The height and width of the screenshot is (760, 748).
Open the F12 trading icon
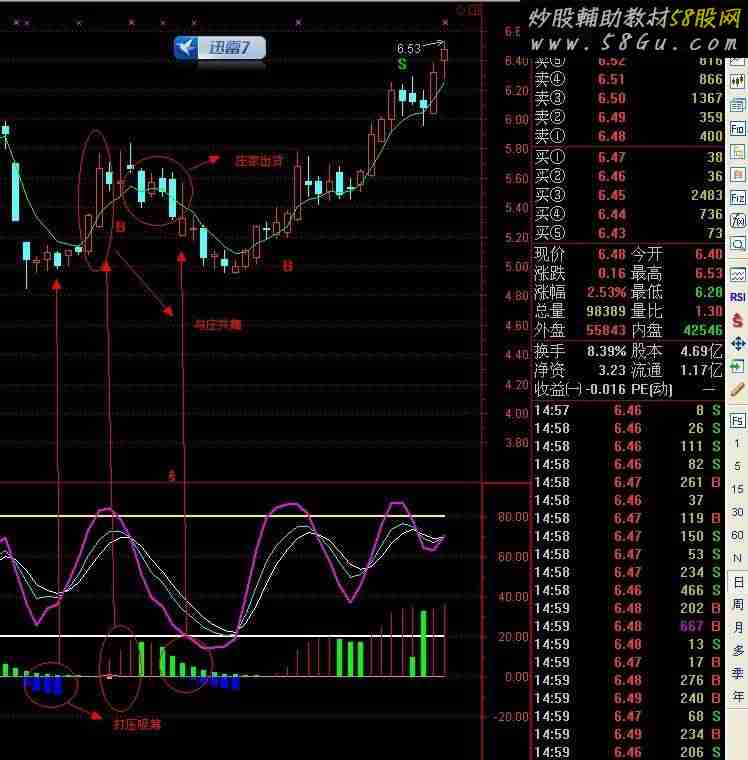pos(737,198)
